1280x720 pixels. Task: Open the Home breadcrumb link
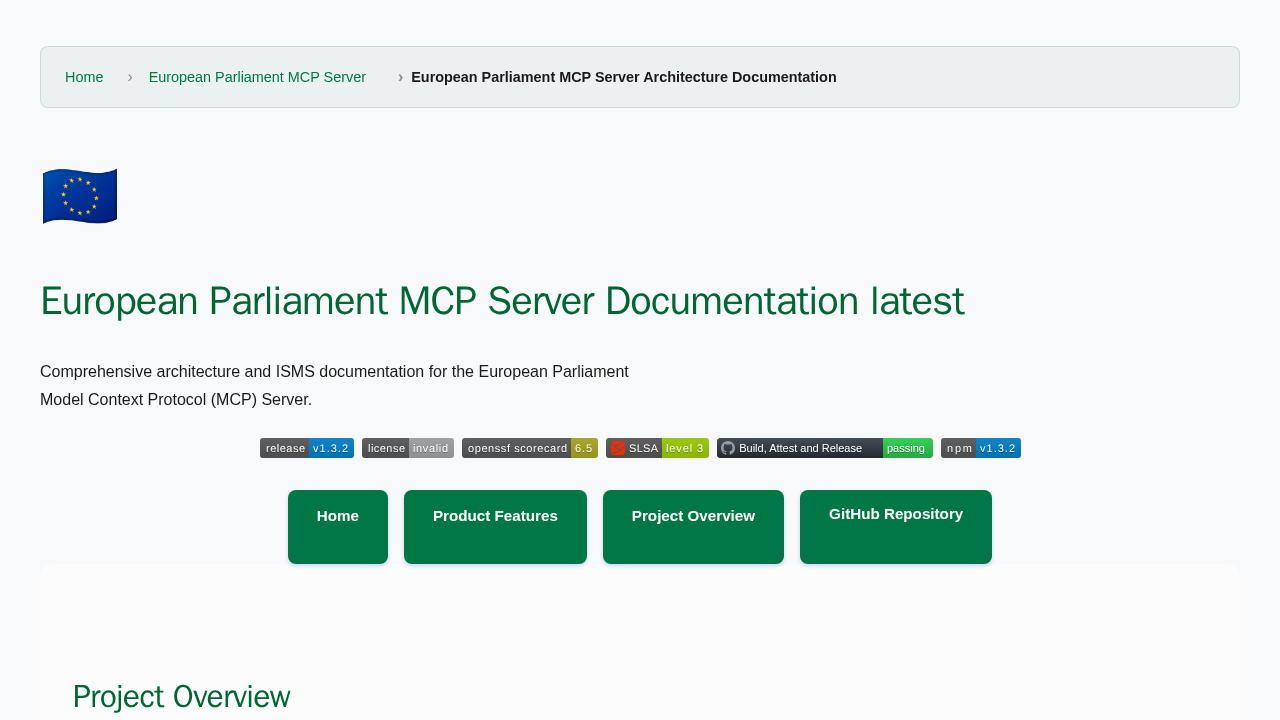[84, 77]
